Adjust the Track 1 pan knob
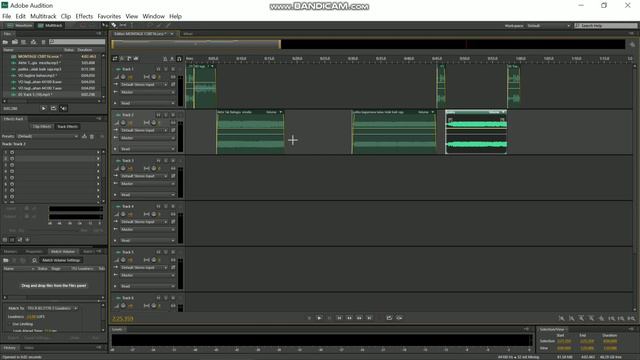The image size is (640, 360). point(153,77)
